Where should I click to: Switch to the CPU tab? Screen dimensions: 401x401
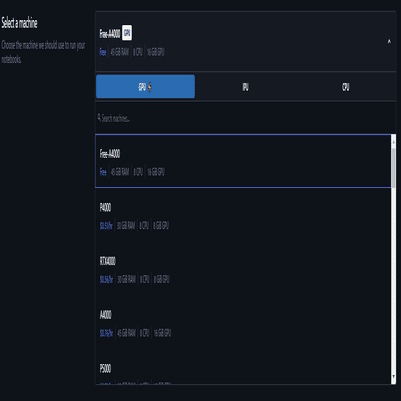tap(346, 87)
